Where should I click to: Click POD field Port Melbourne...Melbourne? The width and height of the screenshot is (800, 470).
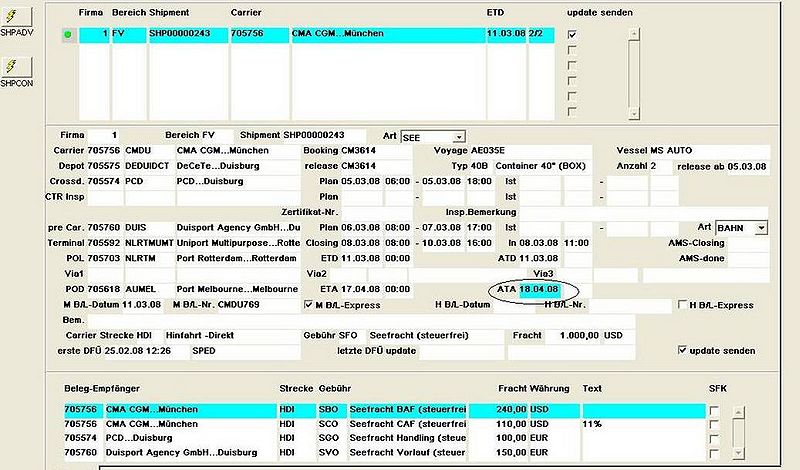[x=238, y=289]
